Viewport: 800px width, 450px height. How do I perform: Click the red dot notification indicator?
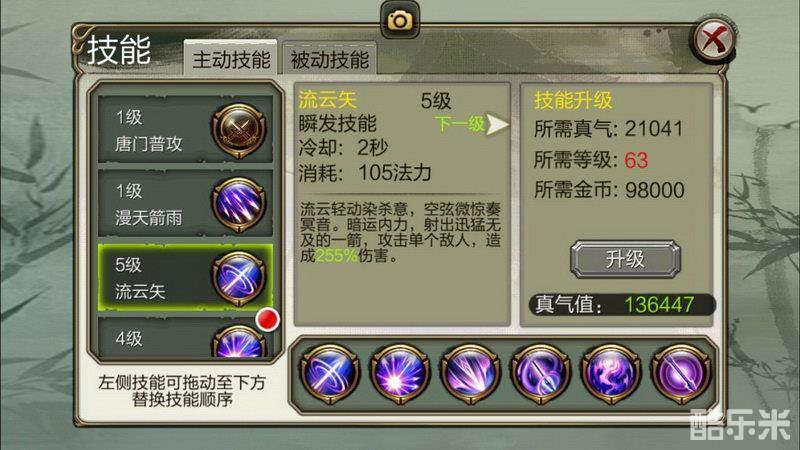click(x=267, y=319)
